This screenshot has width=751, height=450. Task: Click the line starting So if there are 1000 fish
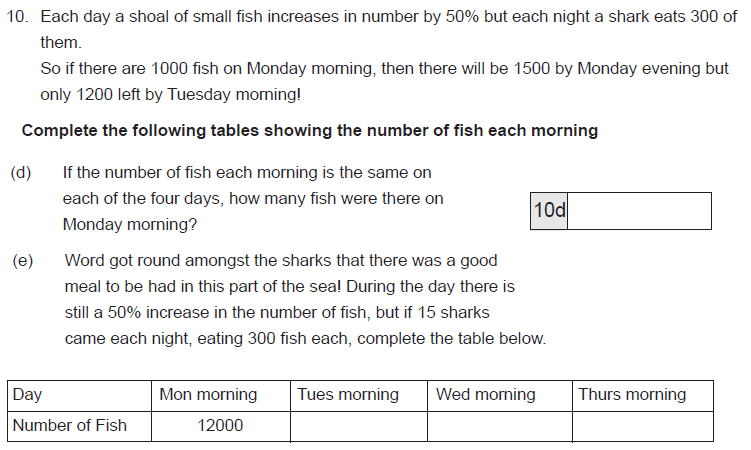(x=384, y=69)
